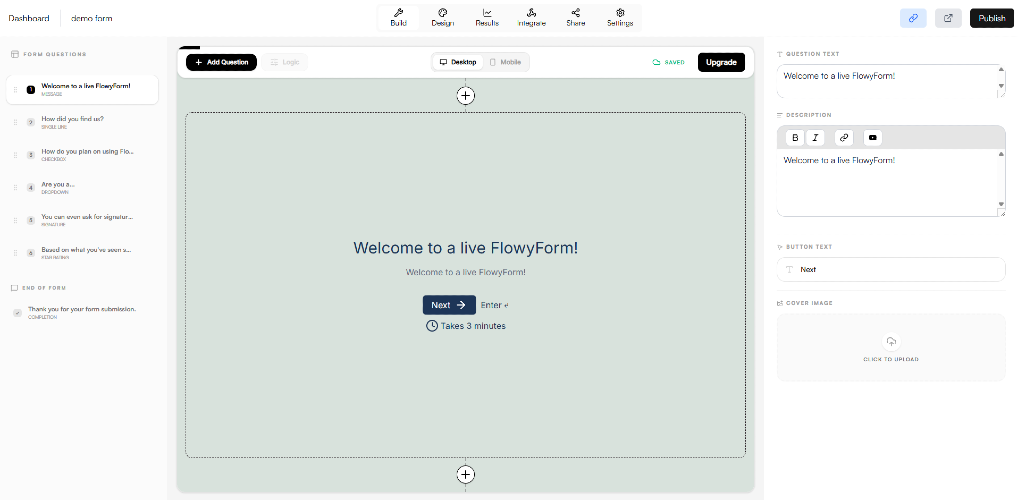Screen dimensions: 1018x500
Task: Click the Description text area
Action: [x=891, y=182]
